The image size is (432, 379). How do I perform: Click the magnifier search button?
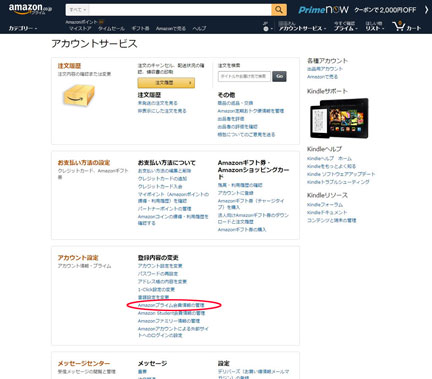(x=279, y=10)
